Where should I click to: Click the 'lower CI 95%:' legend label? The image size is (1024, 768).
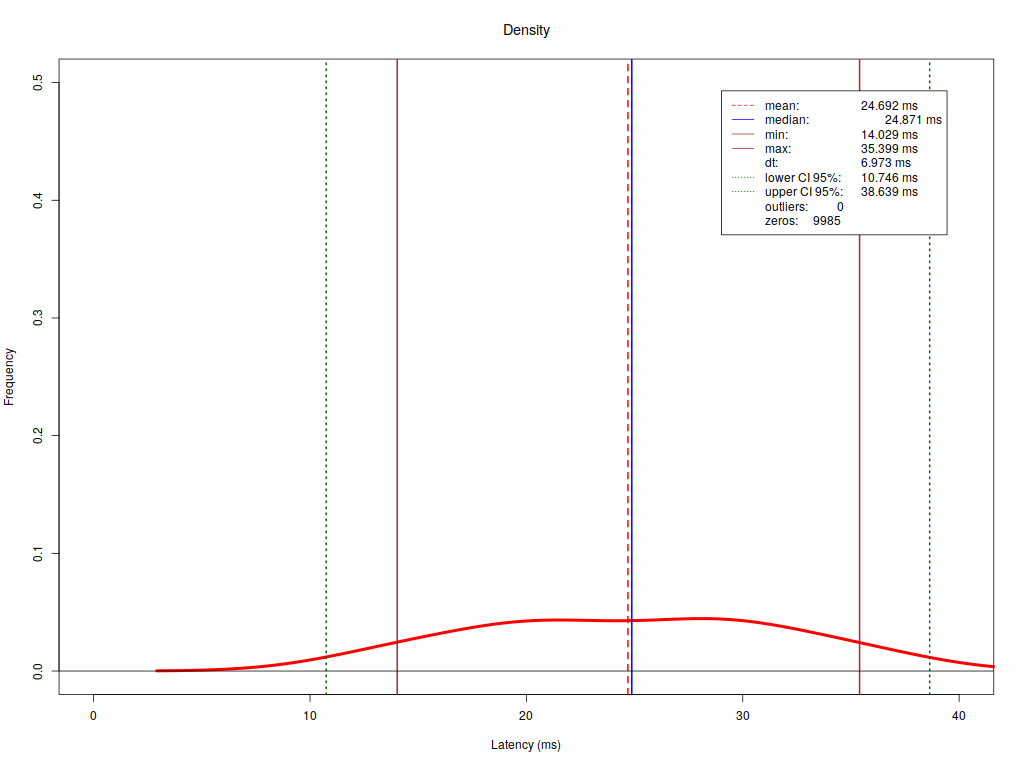pos(803,178)
